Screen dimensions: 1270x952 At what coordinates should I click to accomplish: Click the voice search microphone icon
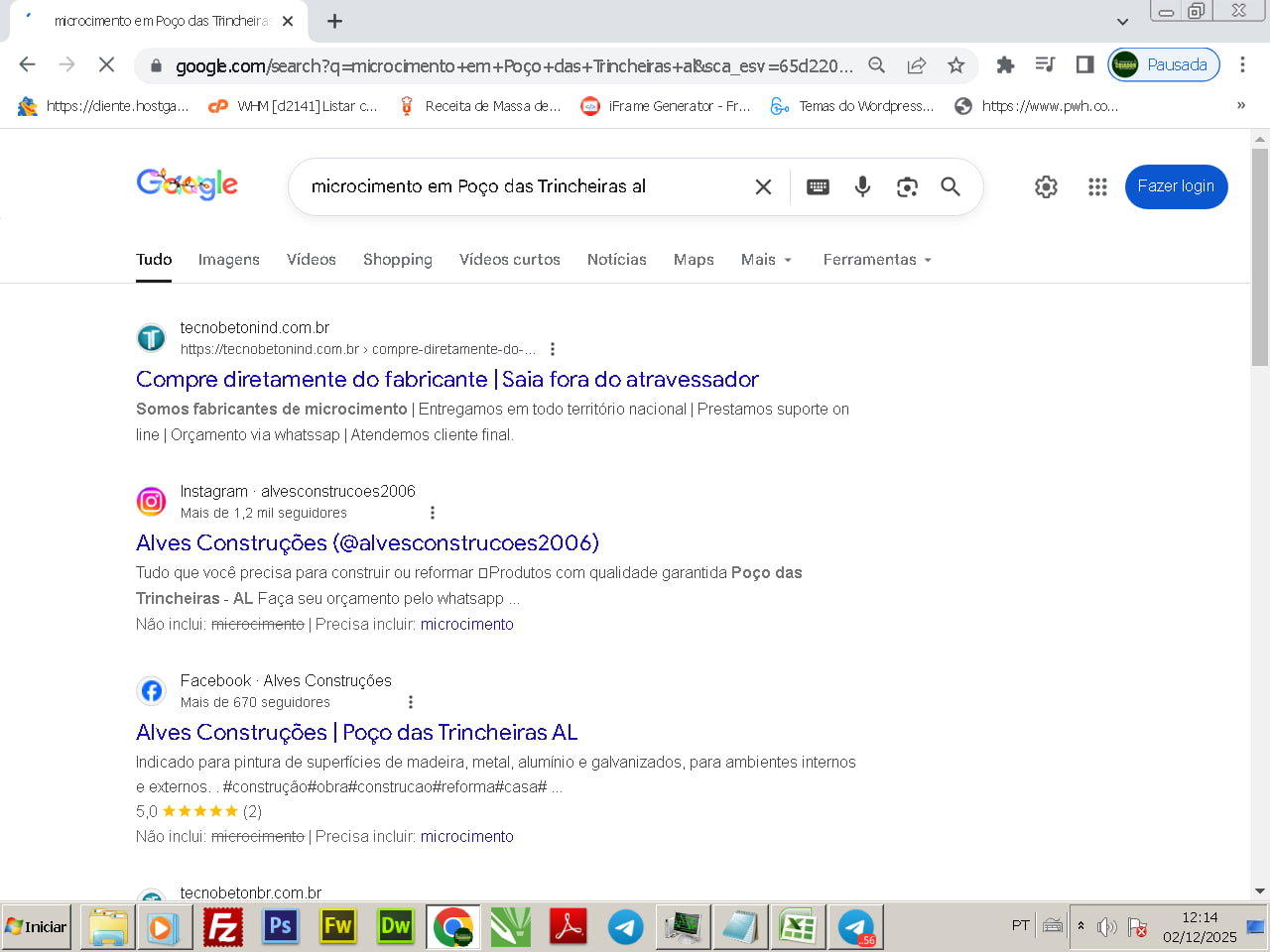pyautogui.click(x=862, y=186)
